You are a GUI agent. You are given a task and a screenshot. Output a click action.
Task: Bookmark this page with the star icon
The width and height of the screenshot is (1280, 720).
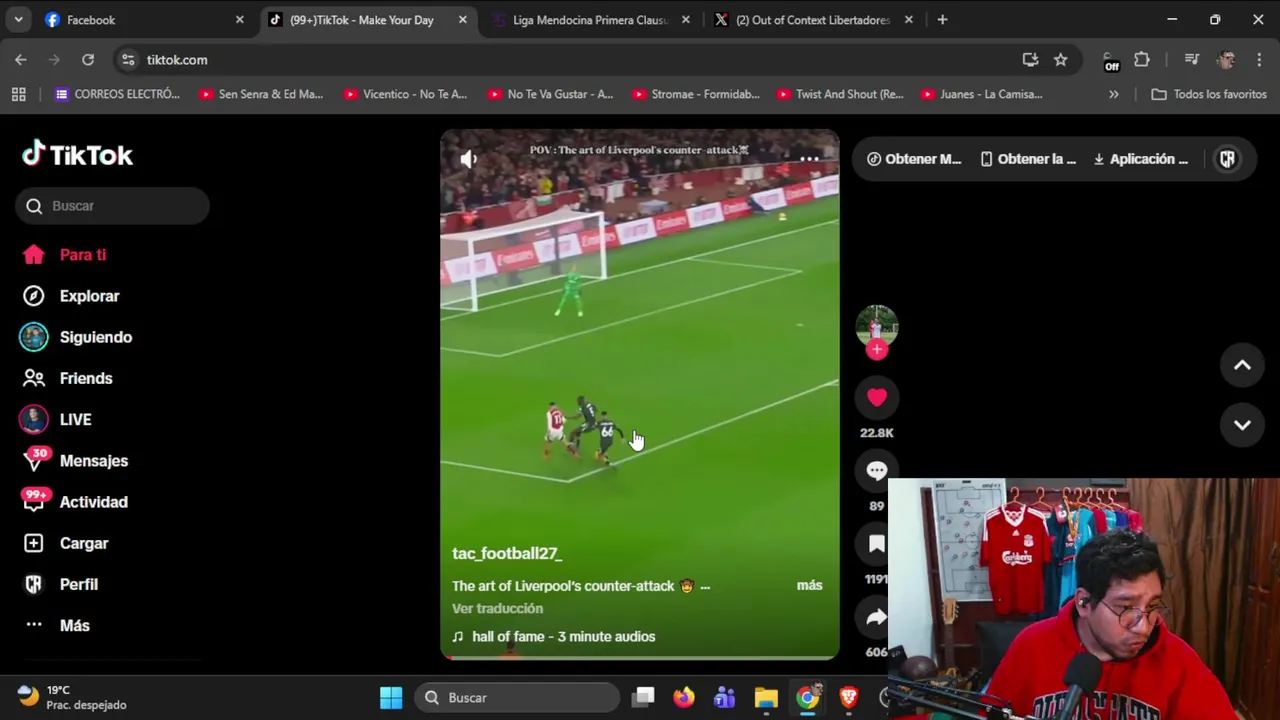pyautogui.click(x=1060, y=60)
